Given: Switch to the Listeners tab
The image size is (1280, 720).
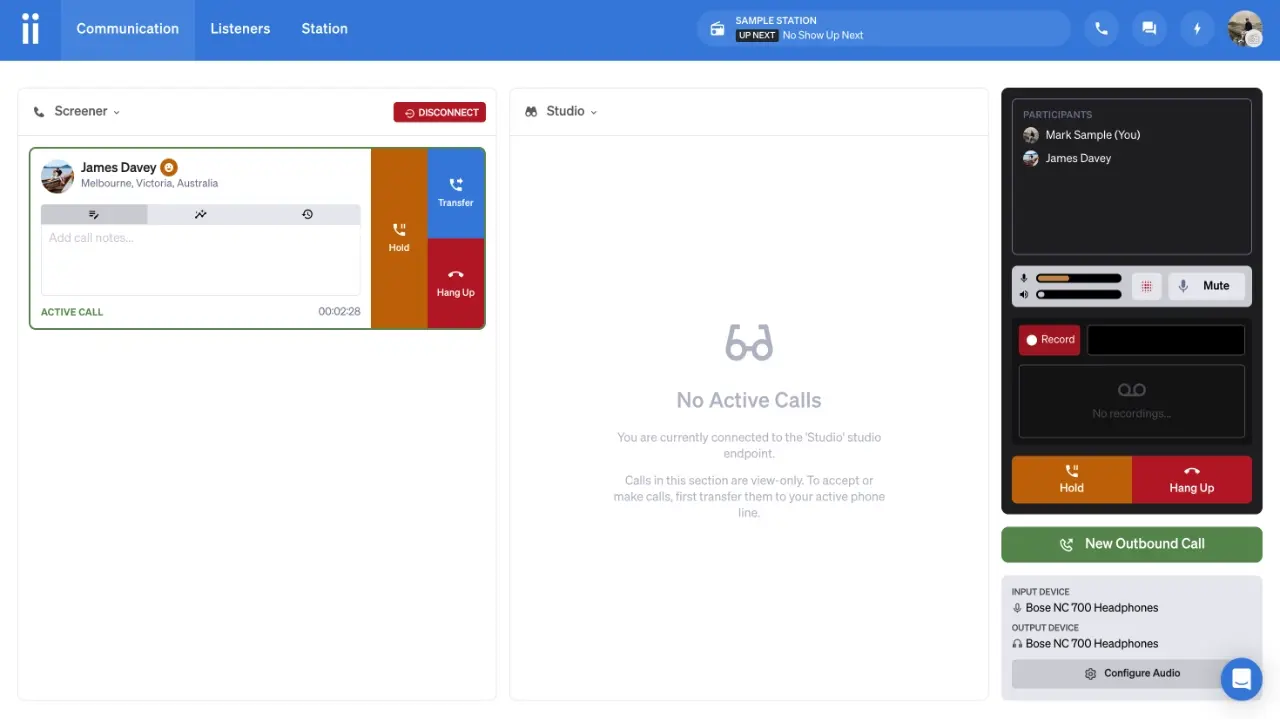Looking at the screenshot, I should coord(240,29).
